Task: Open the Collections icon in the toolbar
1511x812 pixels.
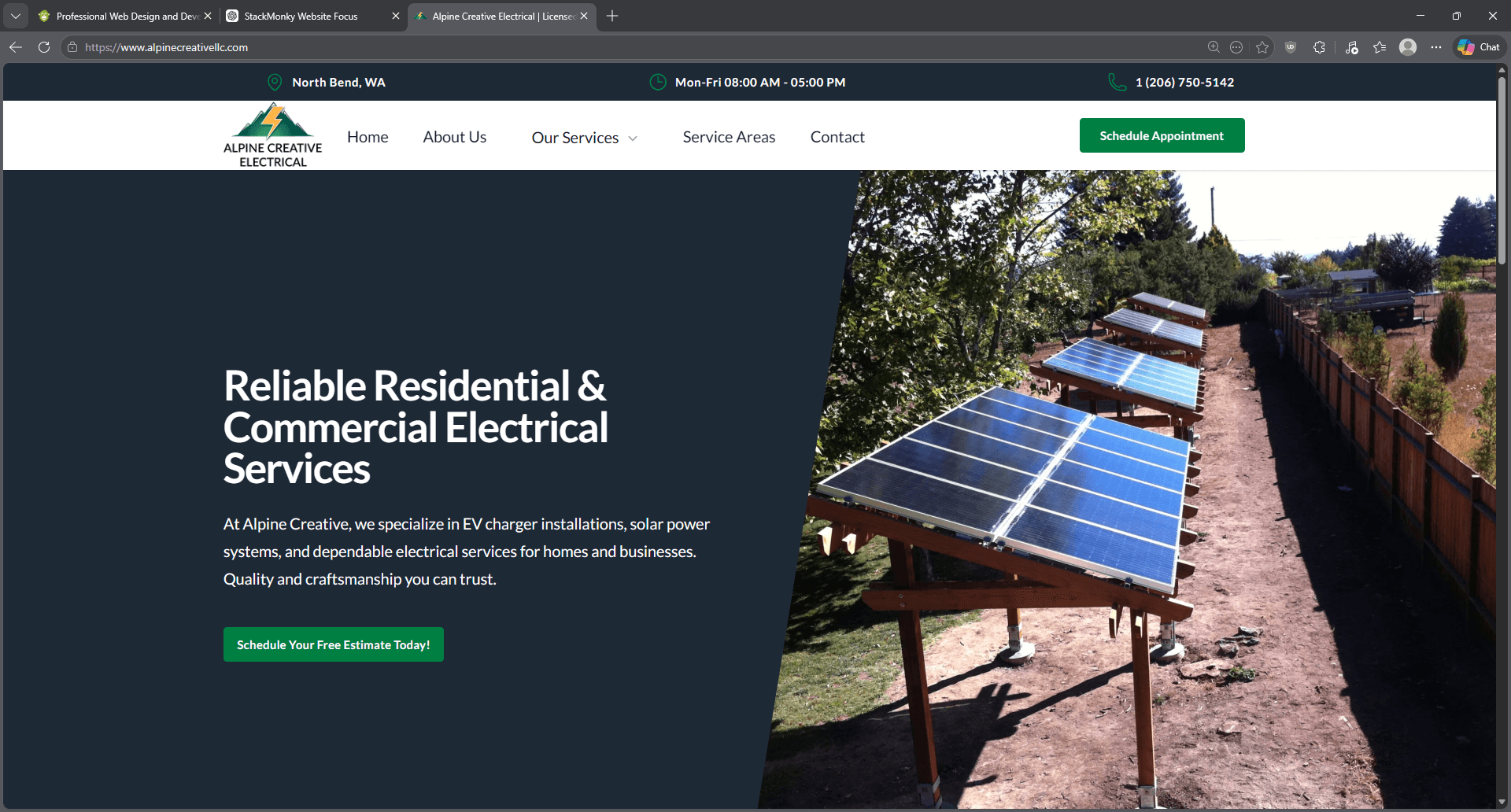Action: [1379, 47]
